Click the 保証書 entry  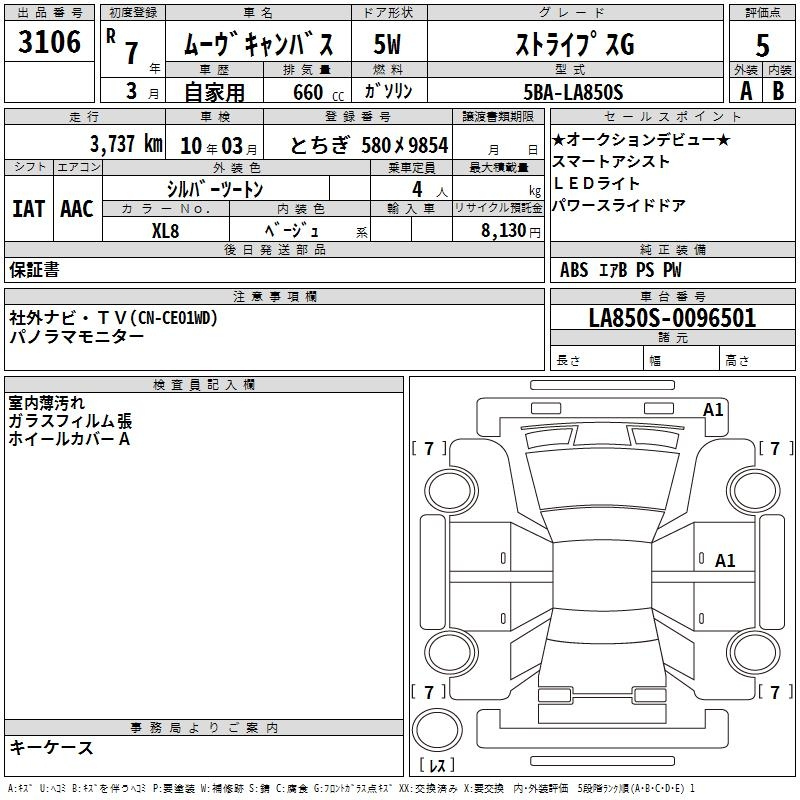34,269
